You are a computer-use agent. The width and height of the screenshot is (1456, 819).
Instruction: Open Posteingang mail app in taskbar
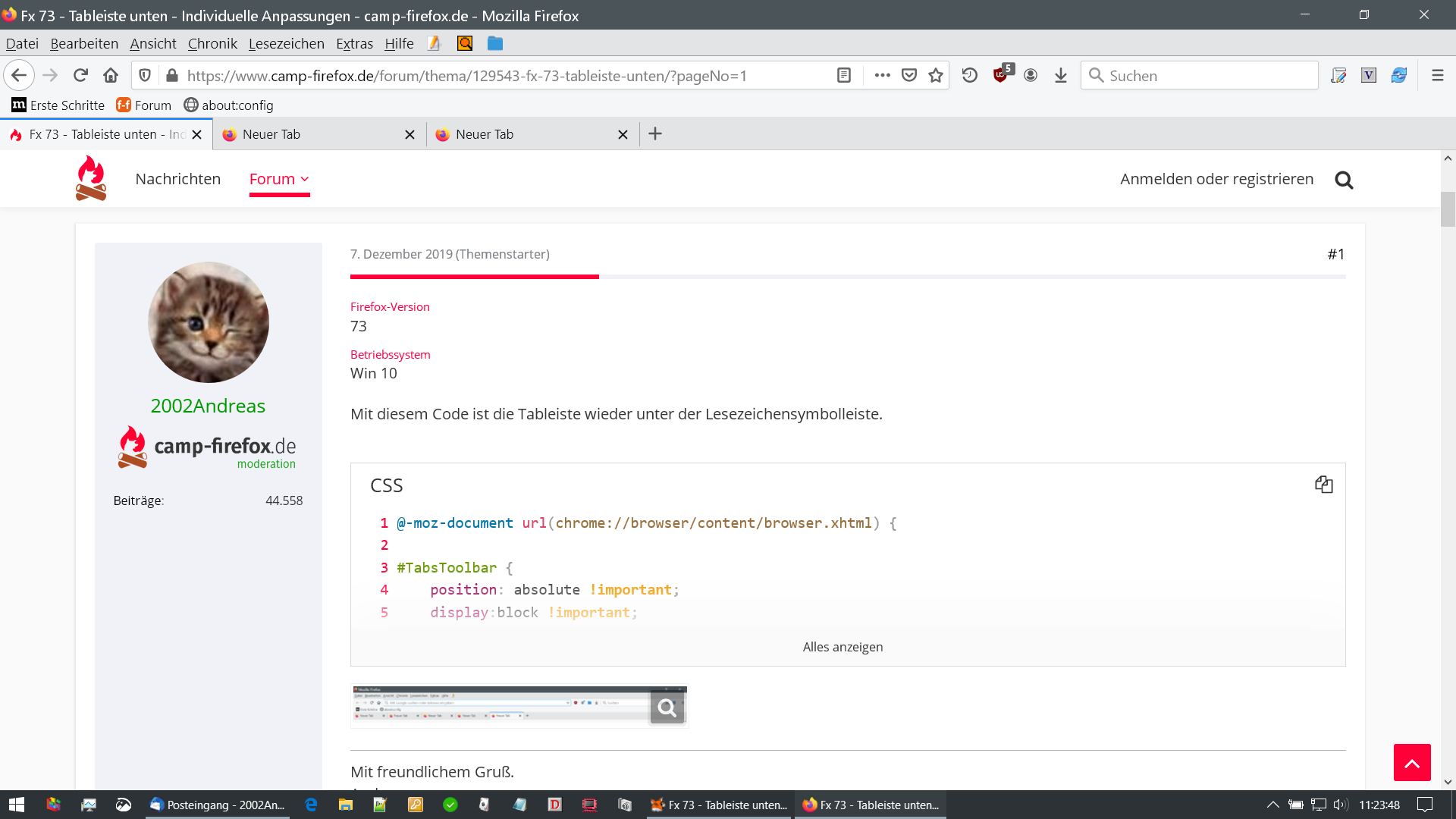click(218, 805)
